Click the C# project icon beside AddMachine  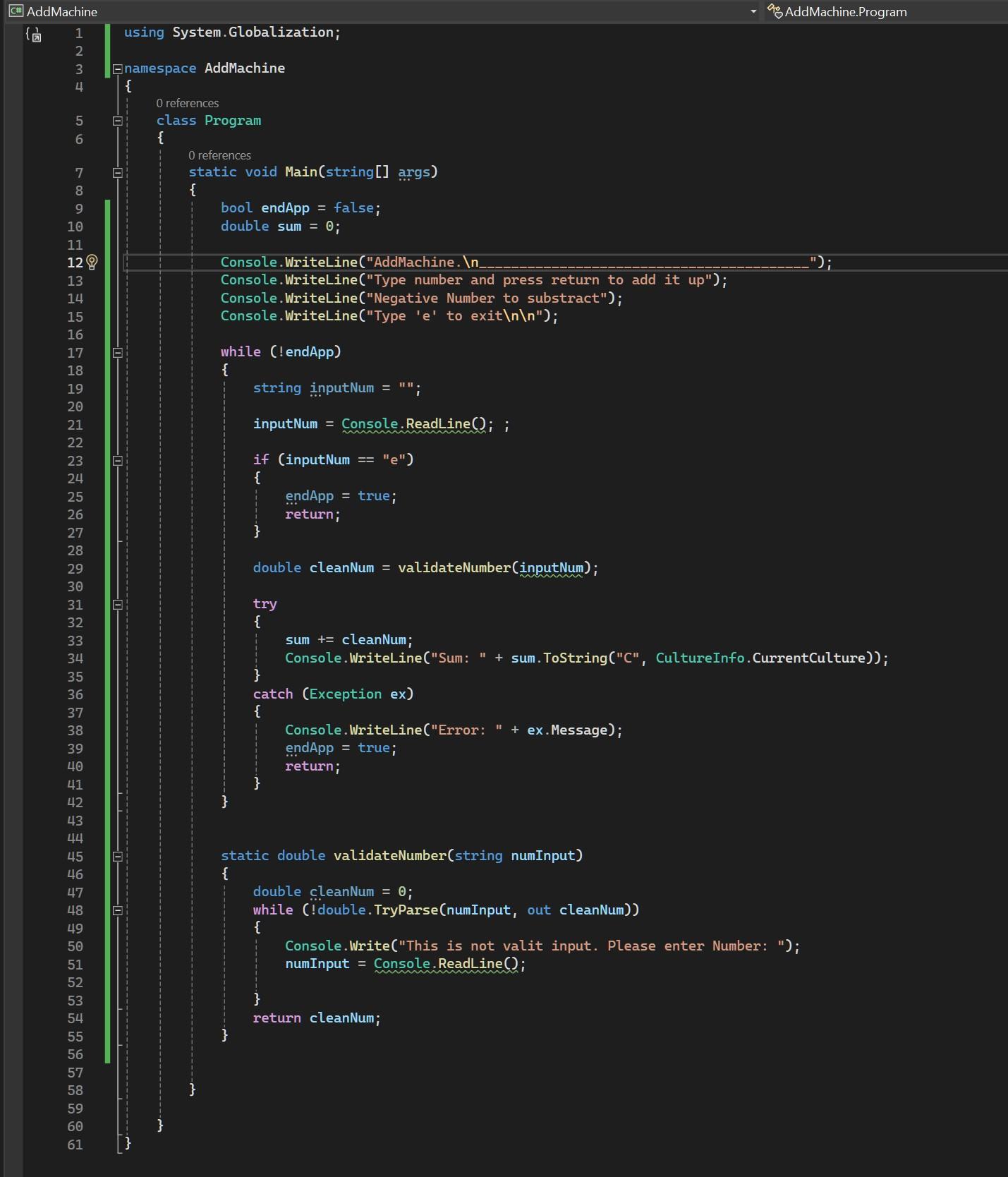[15, 11]
